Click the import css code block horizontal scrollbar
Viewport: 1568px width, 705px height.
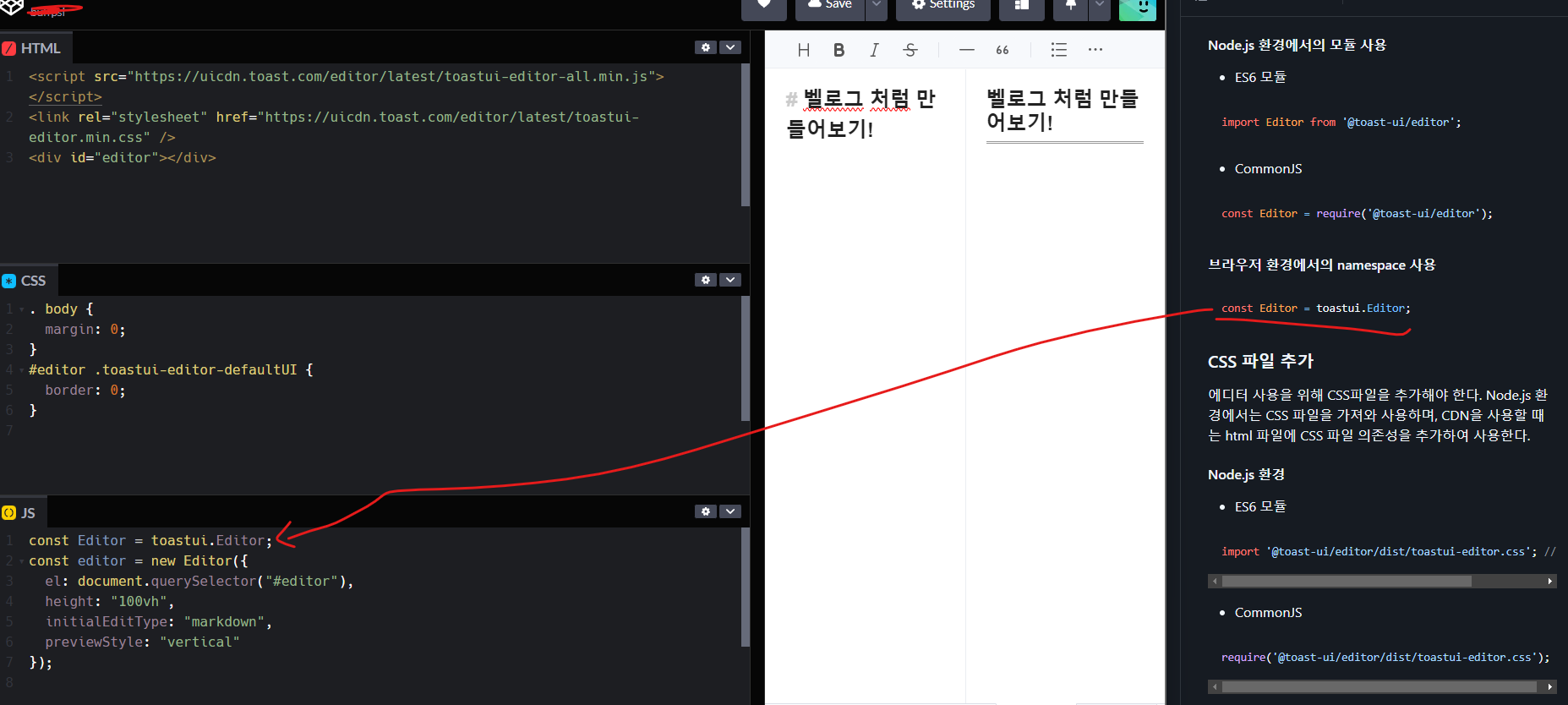(x=1347, y=582)
